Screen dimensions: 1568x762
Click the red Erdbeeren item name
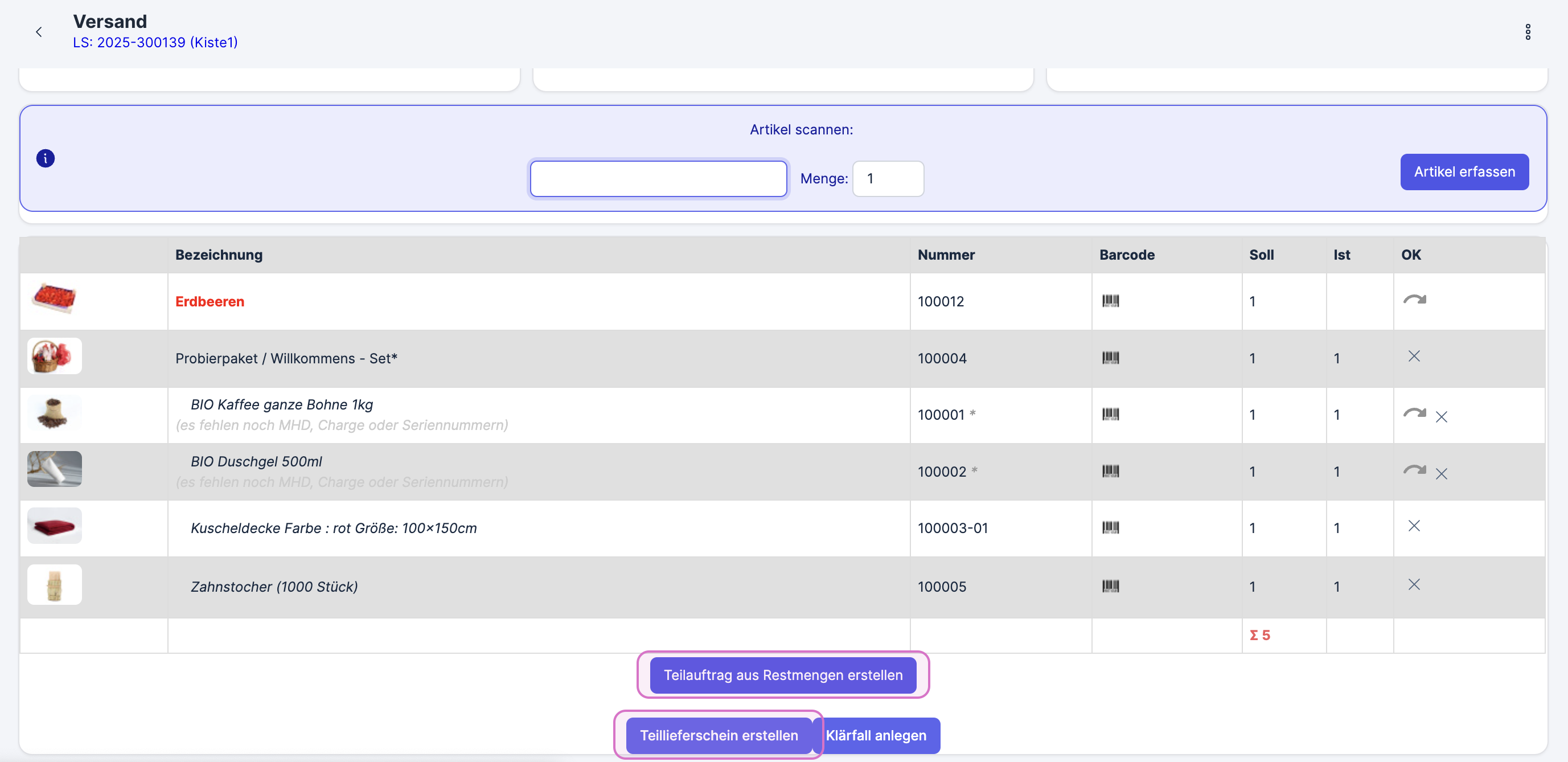[210, 301]
